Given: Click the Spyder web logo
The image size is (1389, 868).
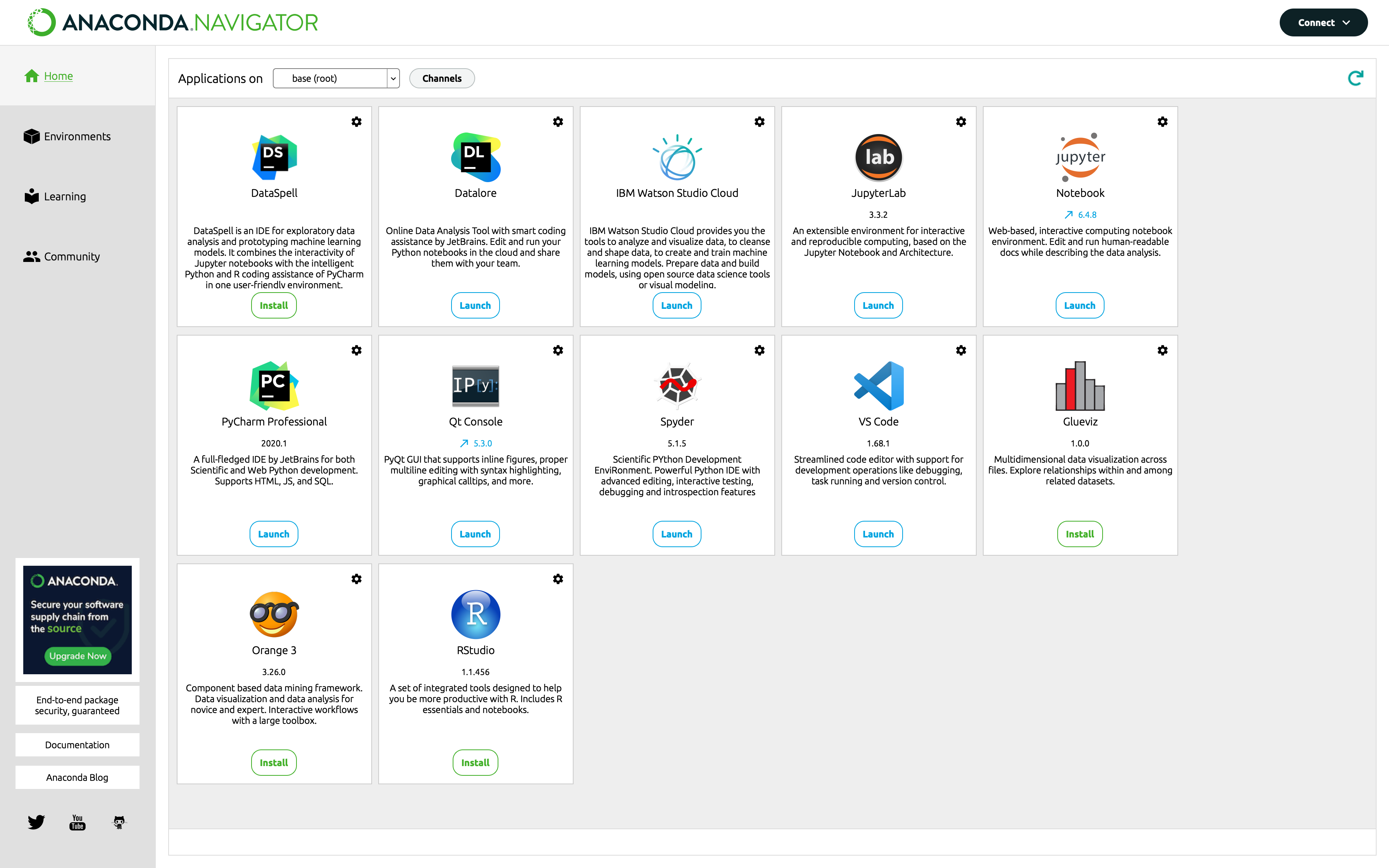Looking at the screenshot, I should tap(677, 385).
